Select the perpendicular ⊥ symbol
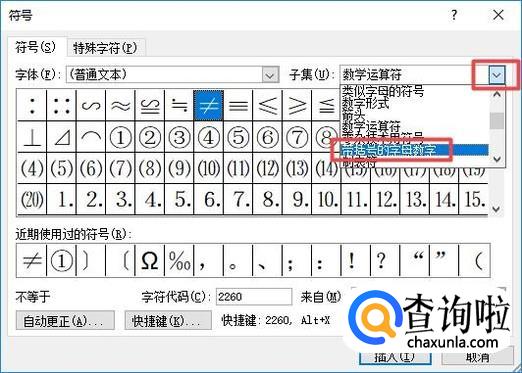522x373 pixels. coord(32,137)
